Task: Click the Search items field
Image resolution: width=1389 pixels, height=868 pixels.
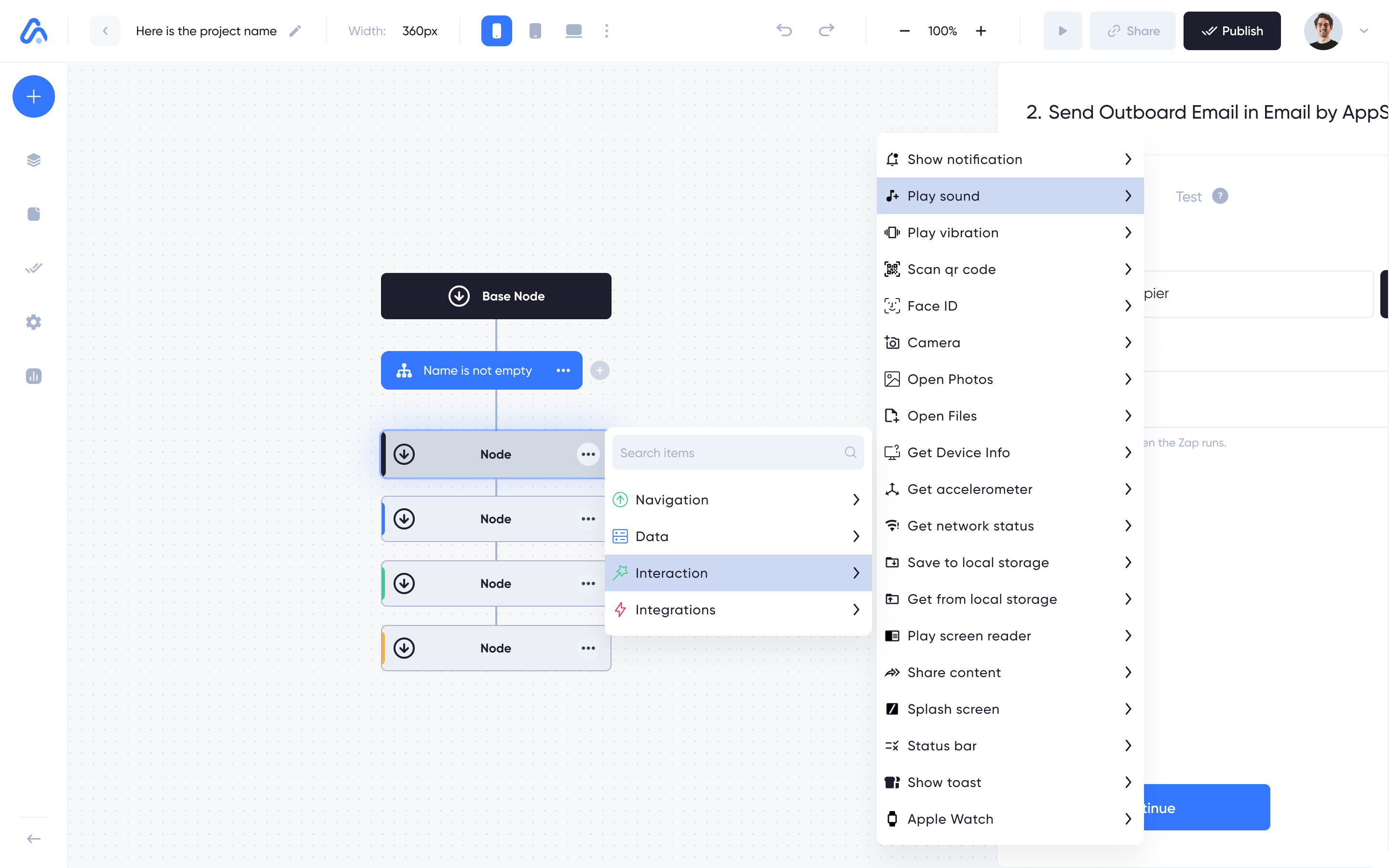Action: pyautogui.click(x=738, y=452)
